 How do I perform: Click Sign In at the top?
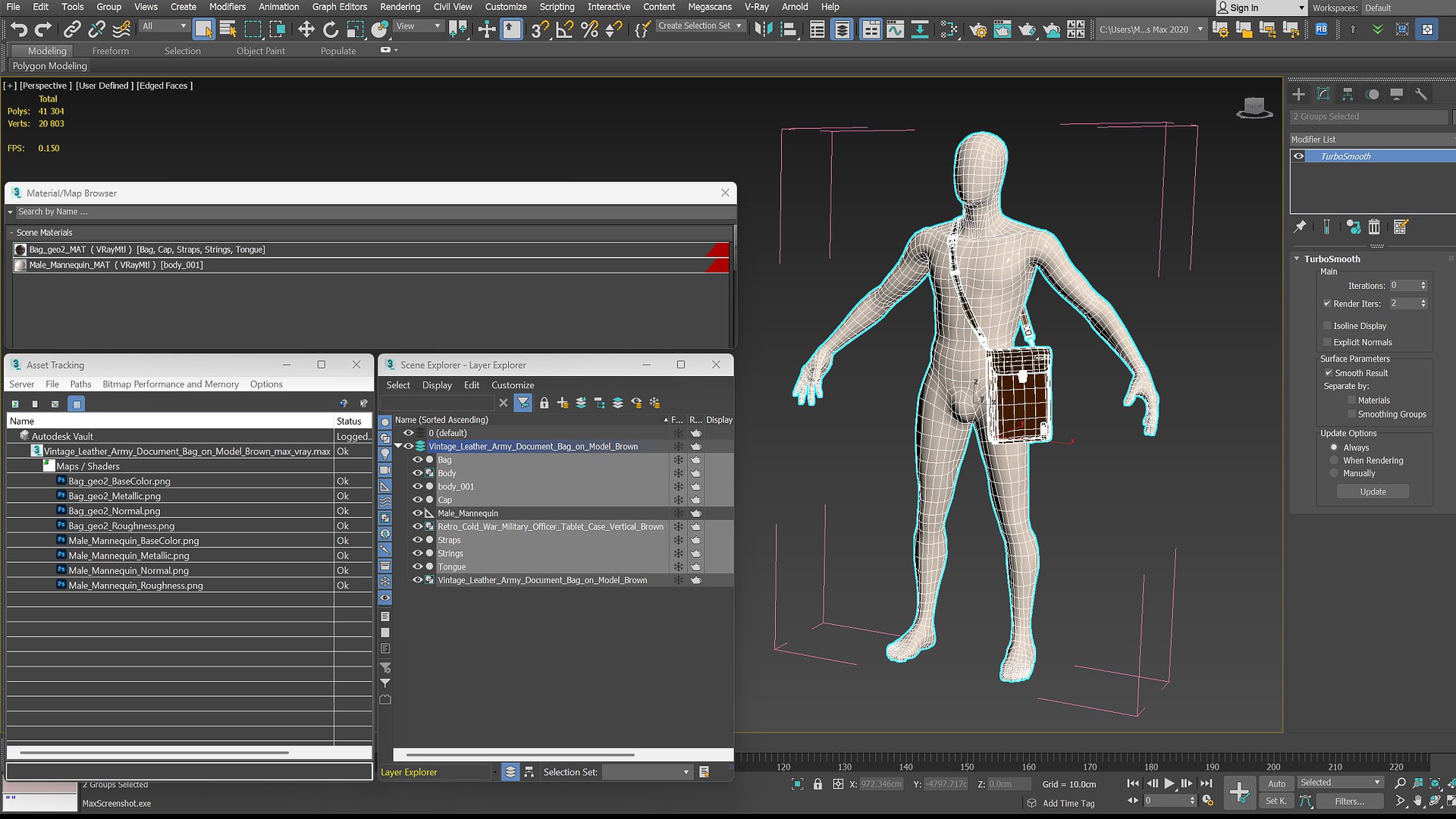click(1244, 8)
